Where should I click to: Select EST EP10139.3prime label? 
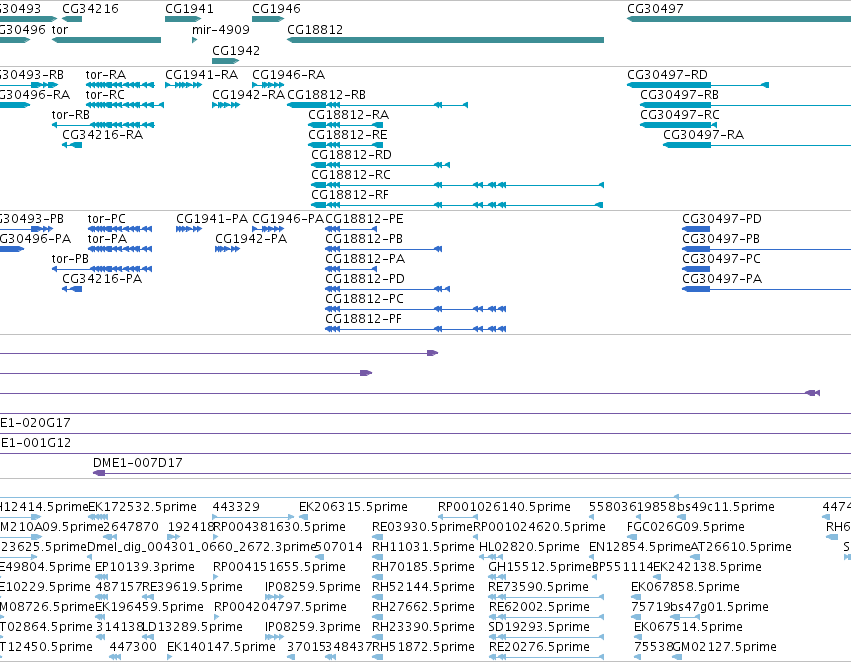[145, 567]
